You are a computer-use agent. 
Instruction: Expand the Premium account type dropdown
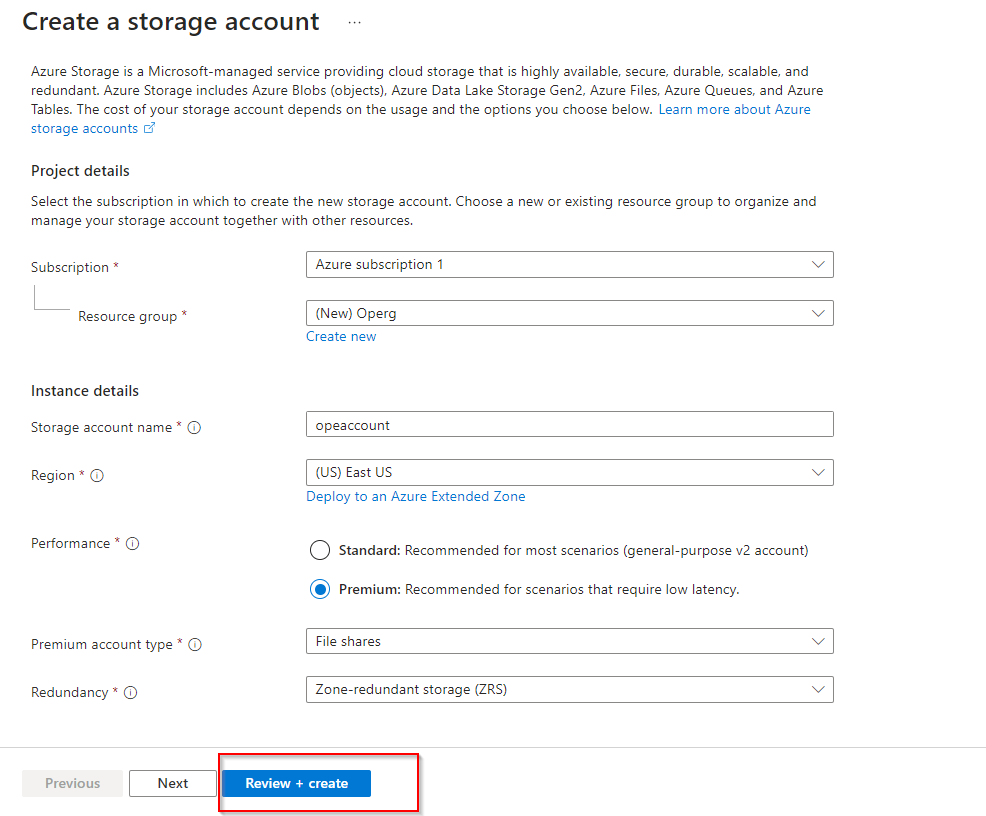[x=569, y=641]
